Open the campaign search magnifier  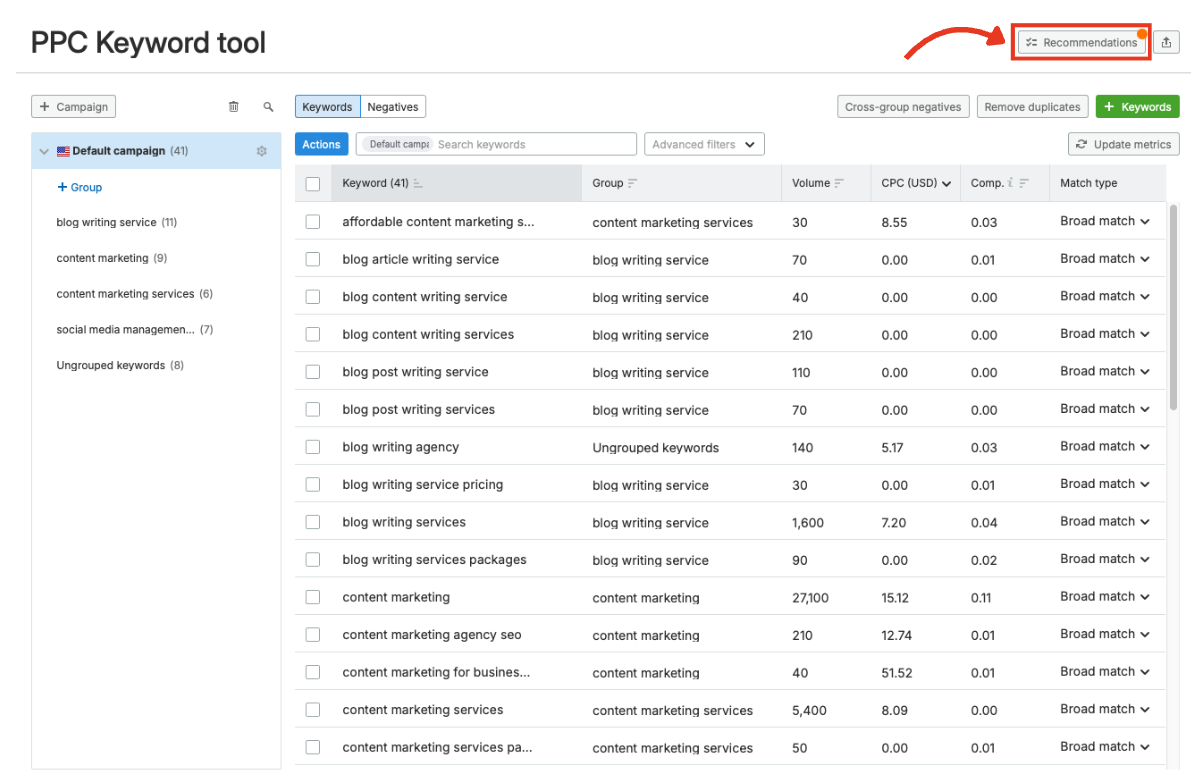(x=266, y=106)
